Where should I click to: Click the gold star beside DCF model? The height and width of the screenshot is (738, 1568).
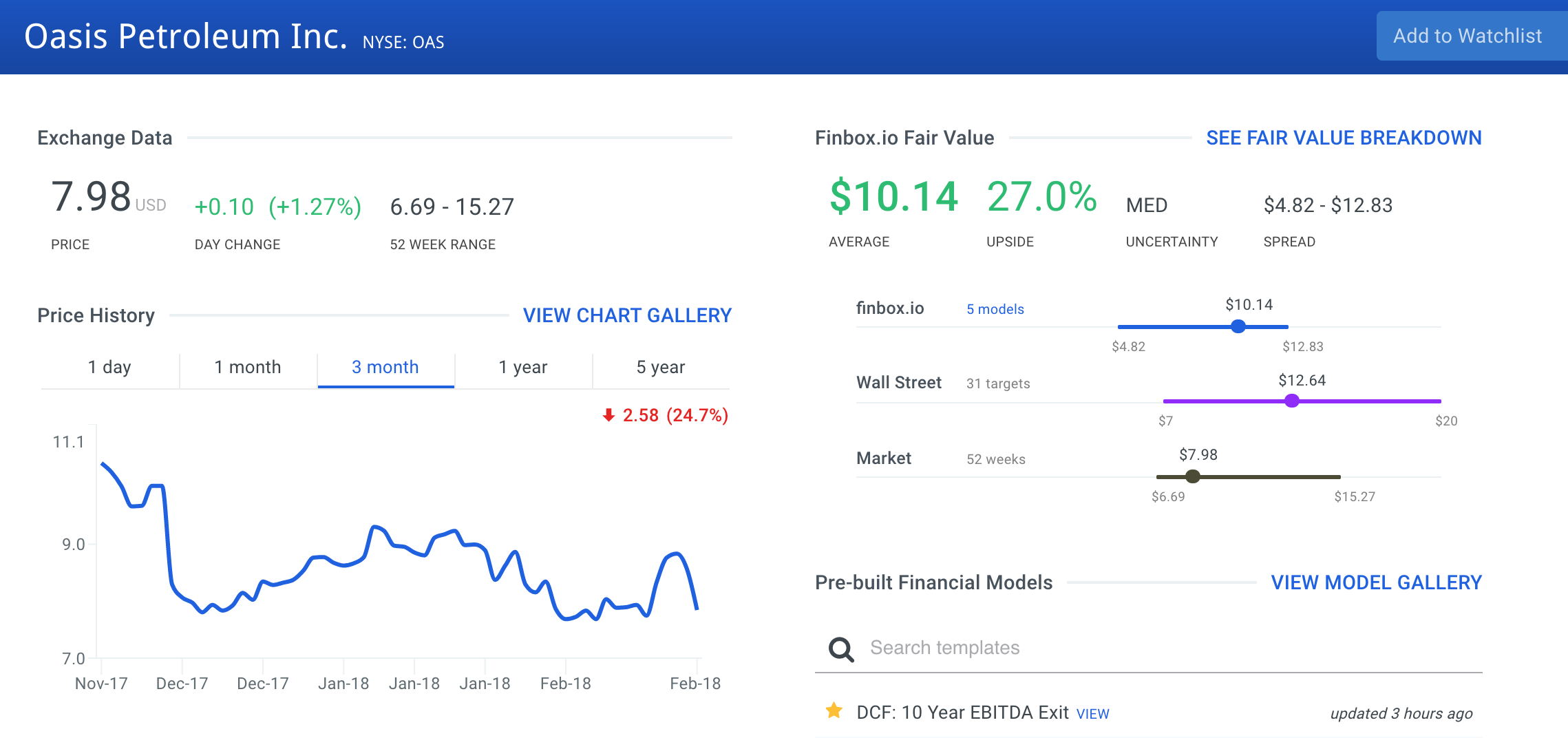tap(834, 710)
